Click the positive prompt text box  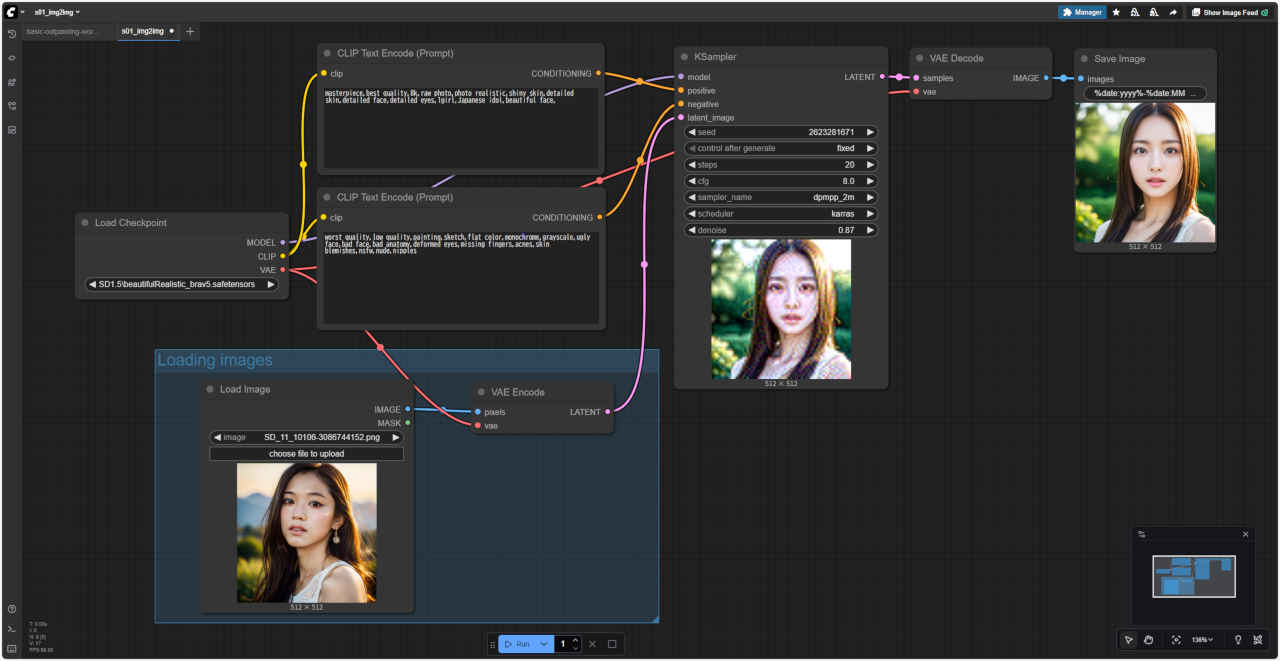point(460,128)
